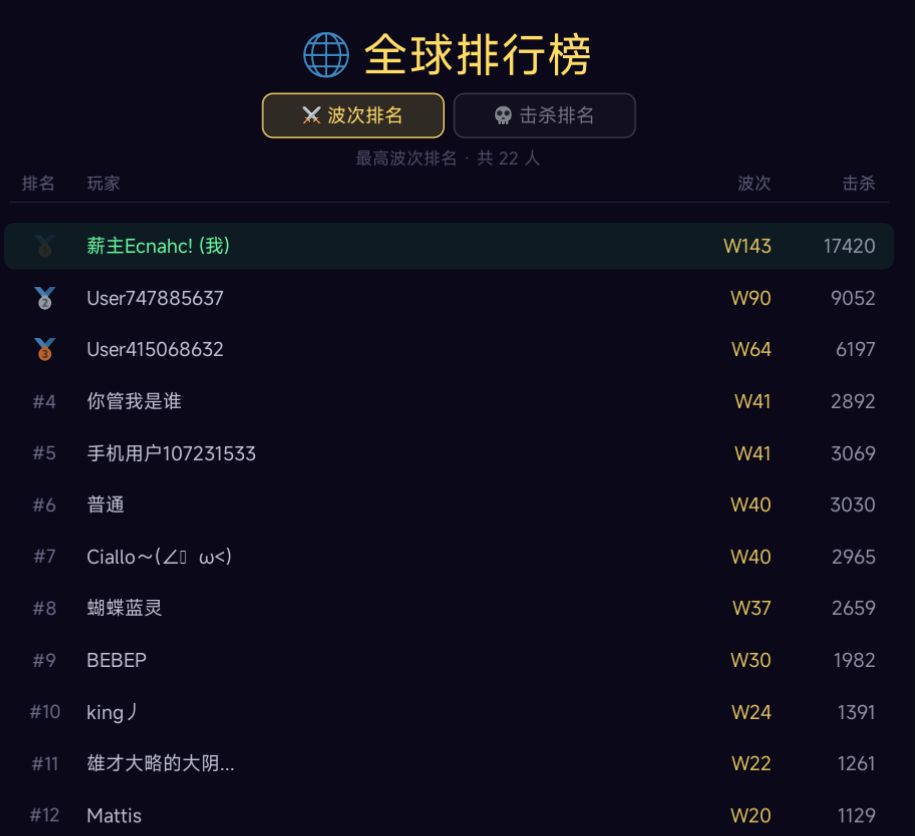This screenshot has height=836, width=915.
Task: Select player User747885637
Action: coord(155,298)
